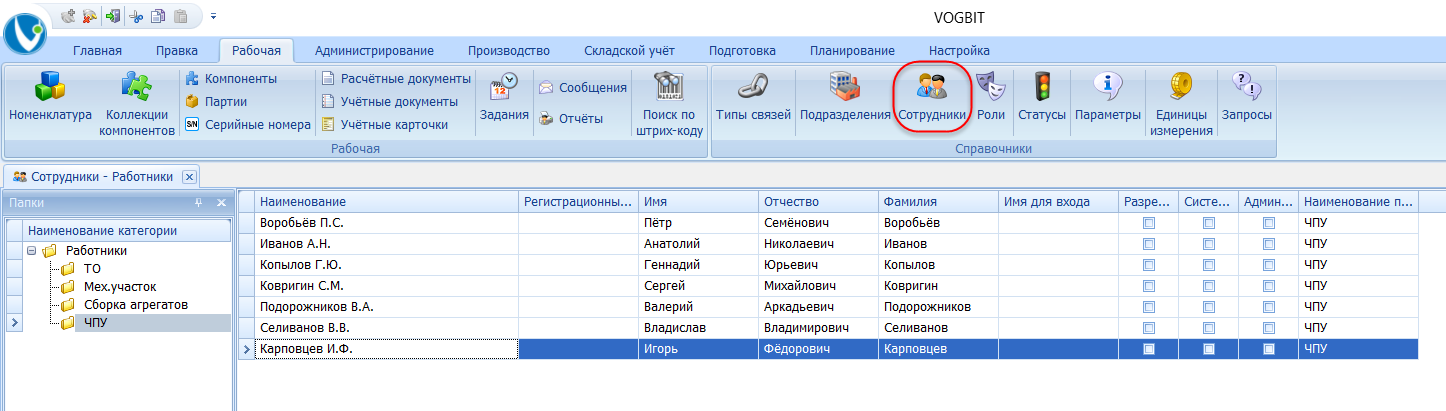Toggle Разре... checkbox for Ковригин С.М.
1446x411 pixels.
pyautogui.click(x=1149, y=285)
